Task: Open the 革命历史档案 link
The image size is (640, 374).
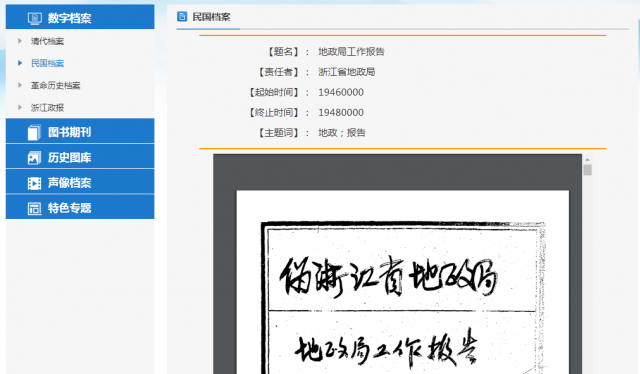Action: (56, 85)
